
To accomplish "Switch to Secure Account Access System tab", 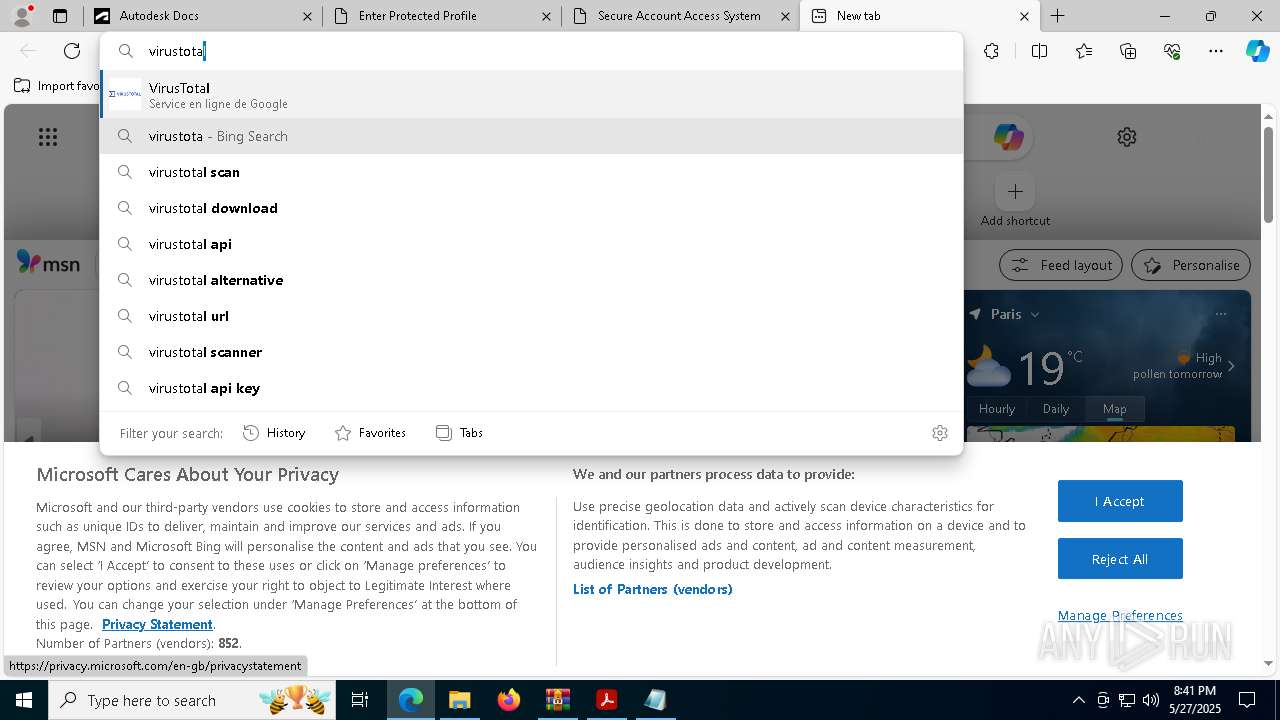I will click(680, 16).
